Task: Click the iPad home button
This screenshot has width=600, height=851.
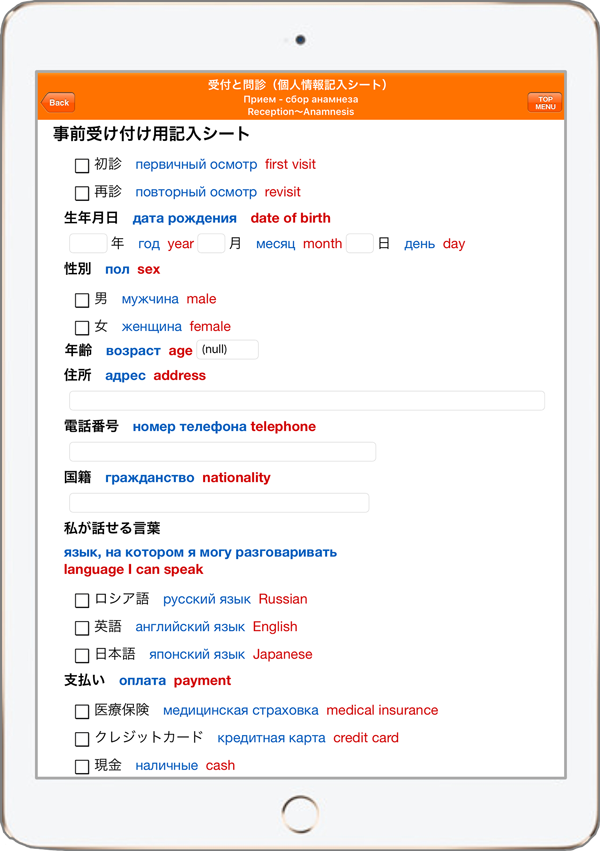Action: pos(300,814)
